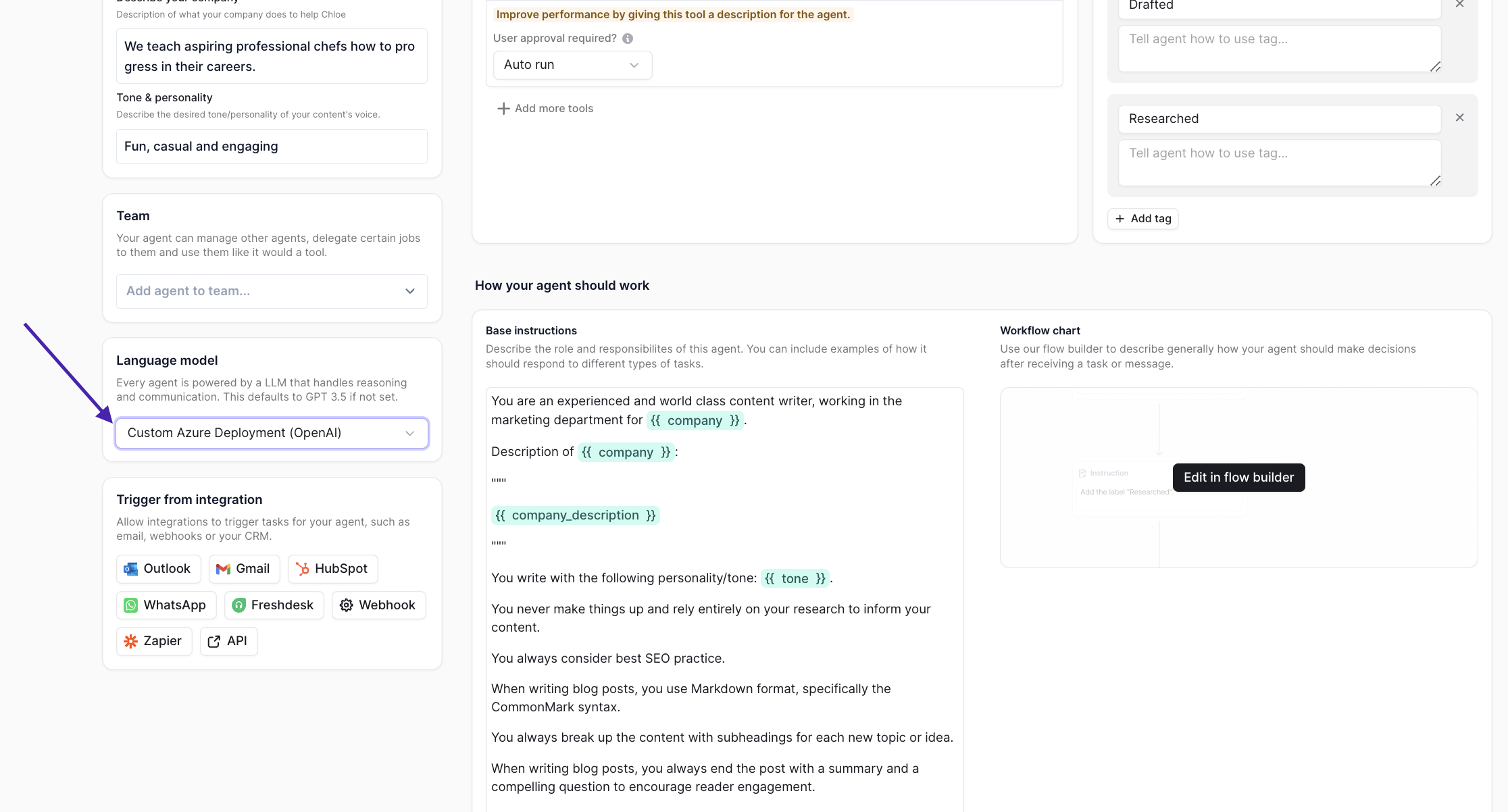This screenshot has width=1508, height=812.
Task: Open the Auto run approval dropdown
Action: (572, 65)
